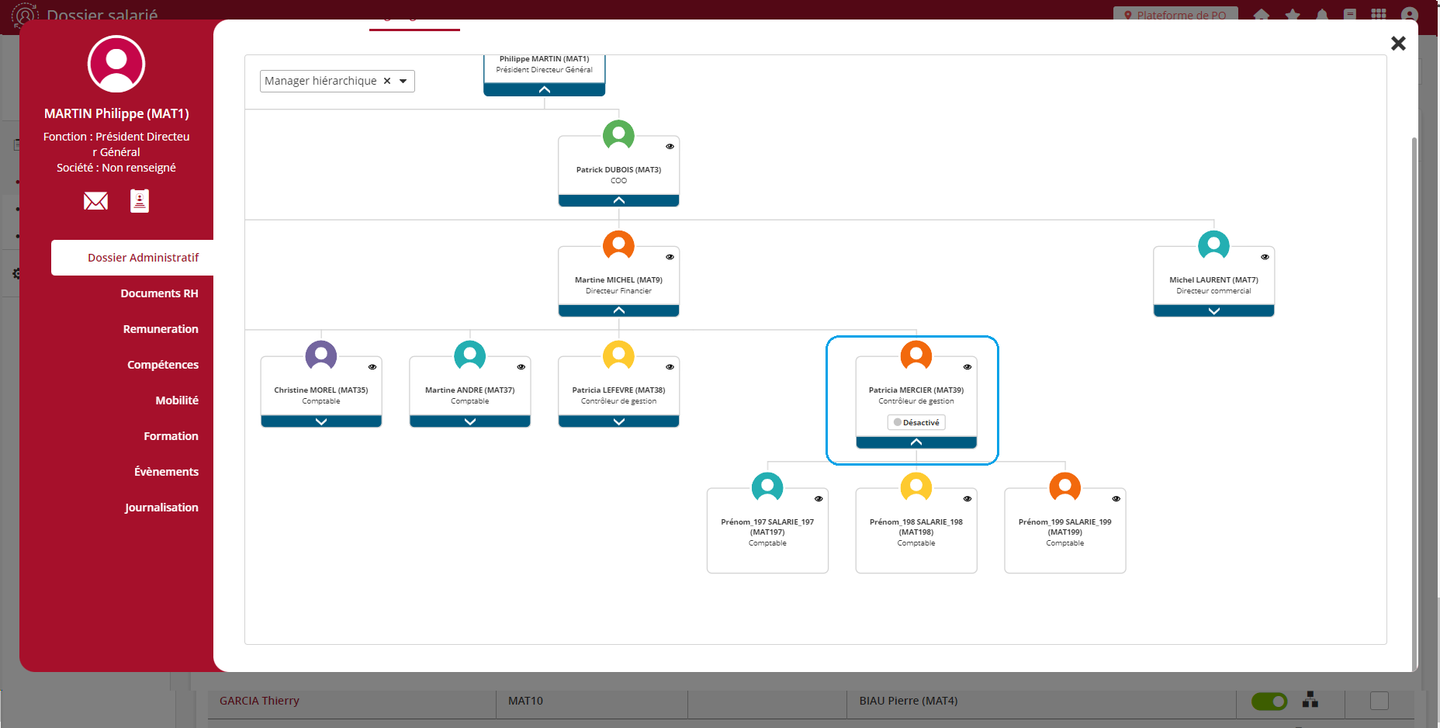This screenshot has height=728, width=1440.
Task: Open the GARCIA Thierry employee link
Action: tap(259, 701)
